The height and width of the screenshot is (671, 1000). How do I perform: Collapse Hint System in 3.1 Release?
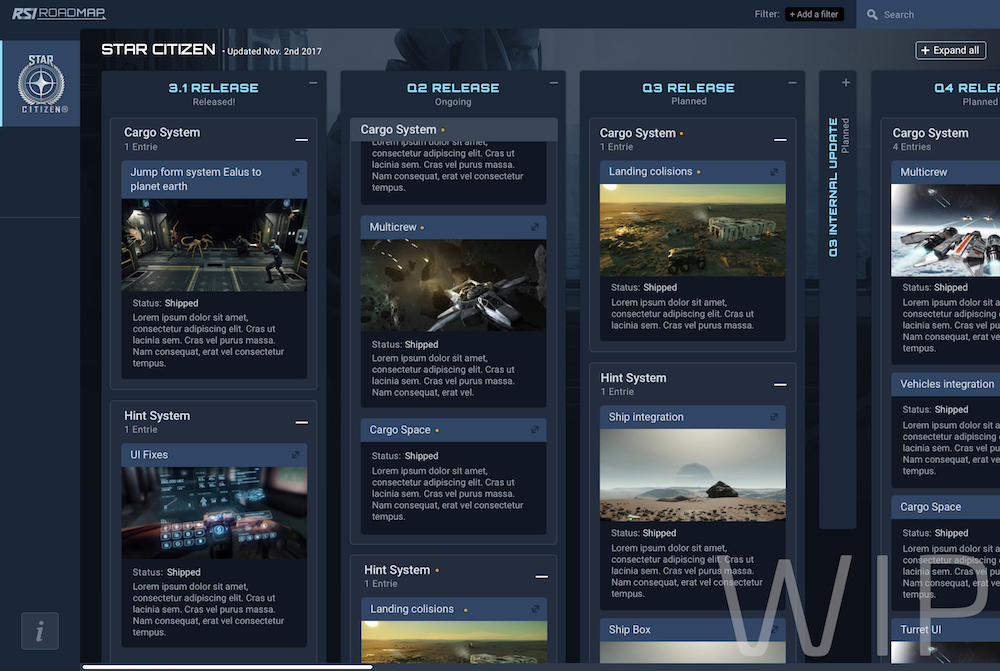click(301, 423)
